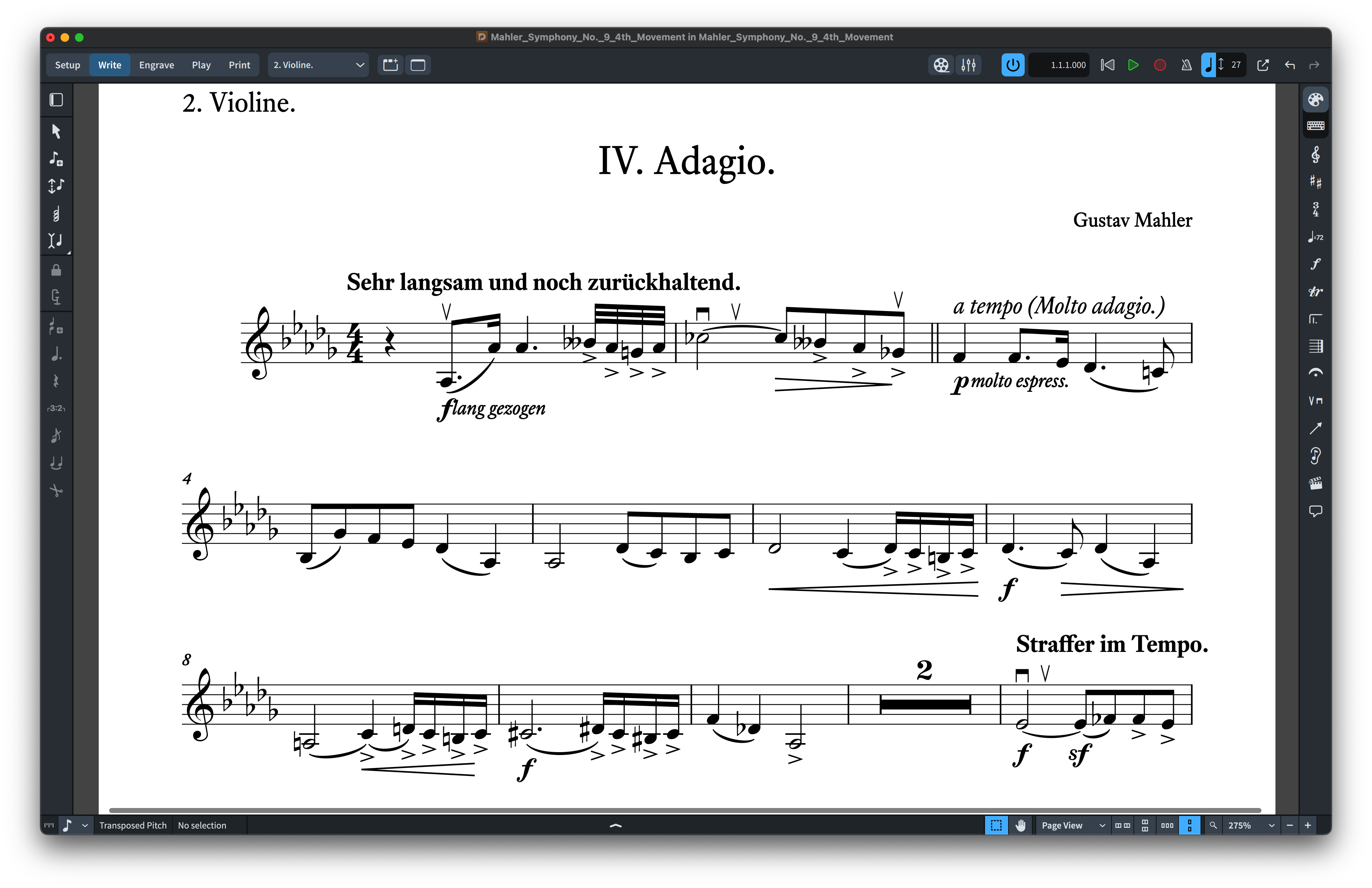Click the window layout icon beside show tabs
This screenshot has width=1372, height=888.
pos(418,65)
